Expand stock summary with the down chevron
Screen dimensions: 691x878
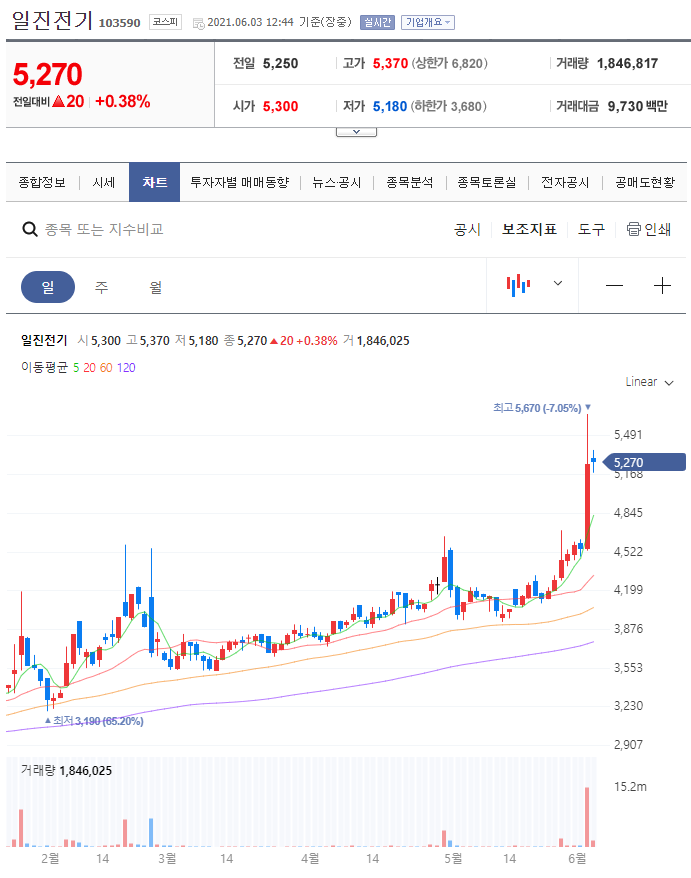[356, 132]
